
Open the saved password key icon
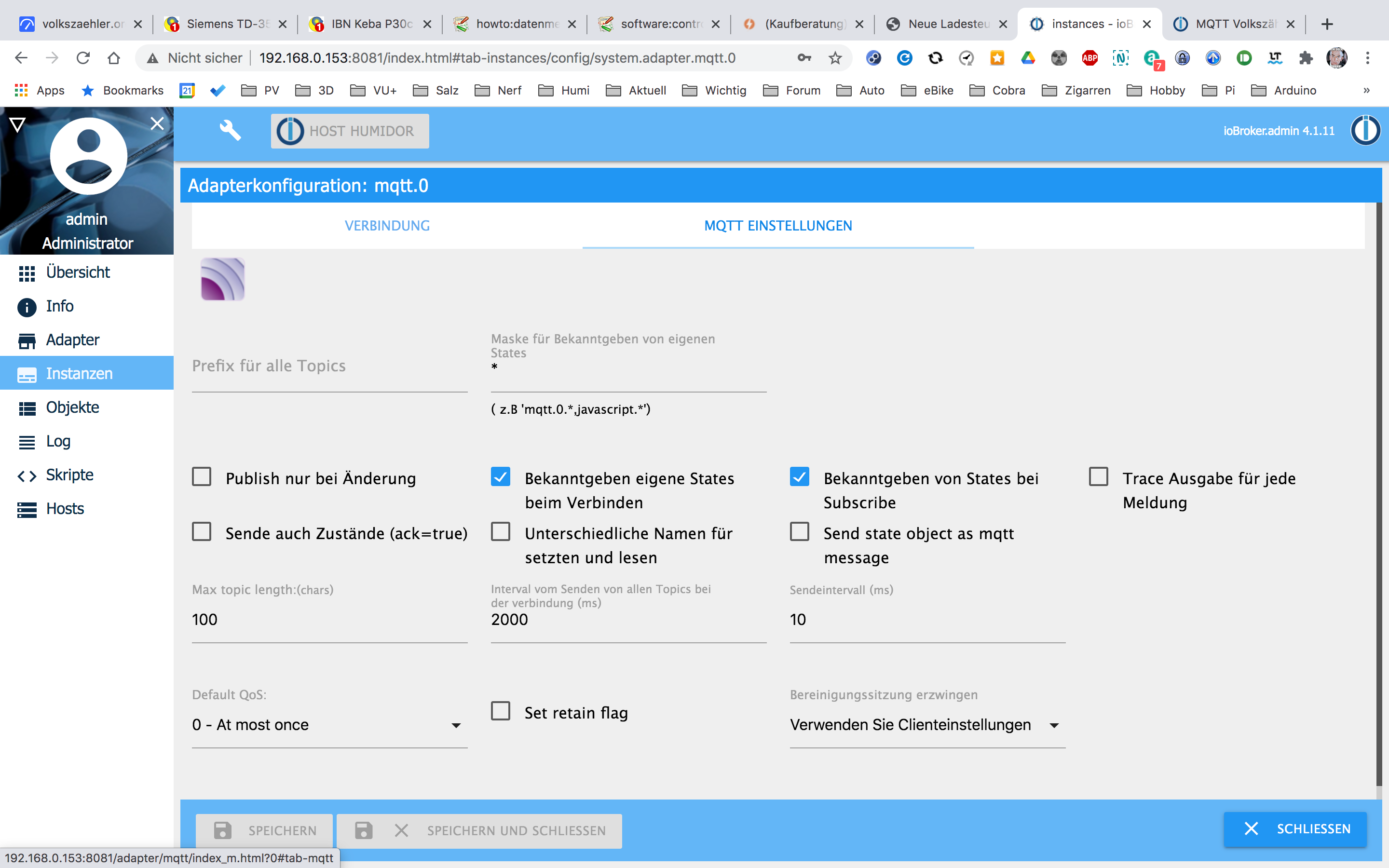(804, 58)
